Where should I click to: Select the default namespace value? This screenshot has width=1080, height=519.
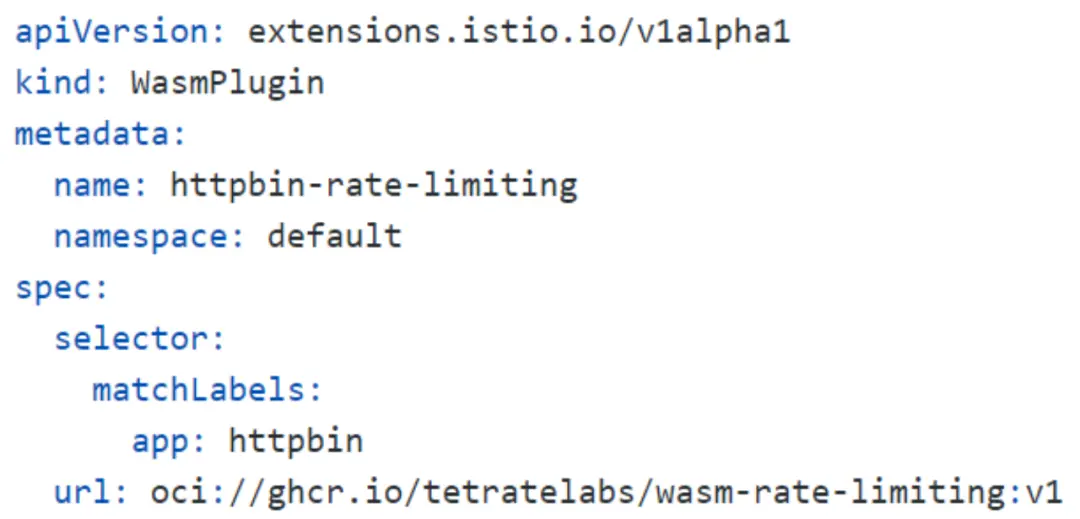click(334, 237)
